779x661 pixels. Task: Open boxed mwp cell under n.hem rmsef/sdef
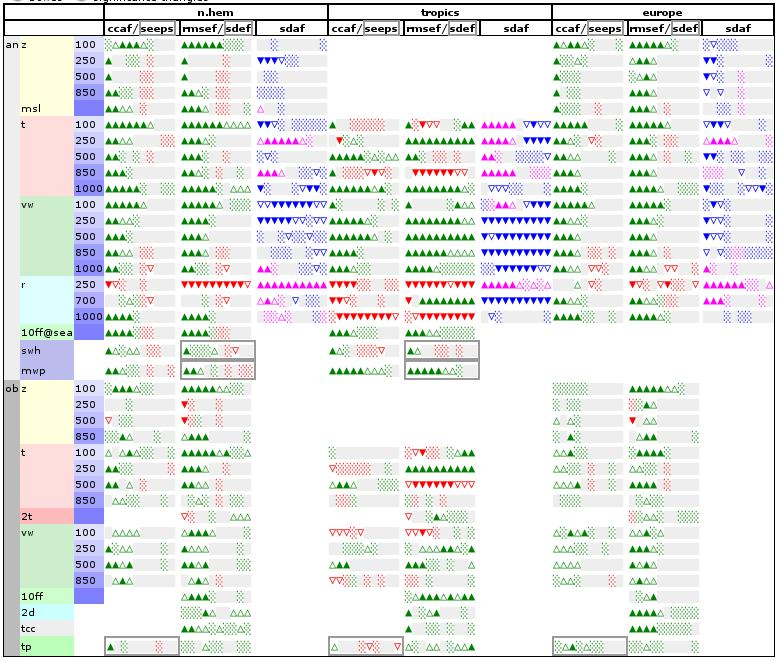[218, 370]
